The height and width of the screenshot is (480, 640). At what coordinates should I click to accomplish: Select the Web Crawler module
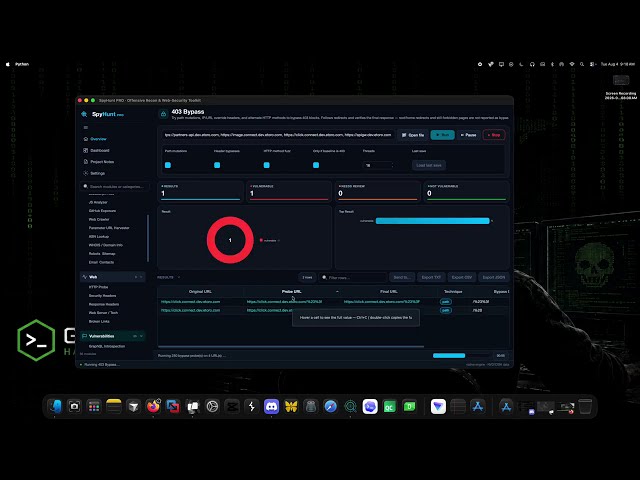(99, 220)
